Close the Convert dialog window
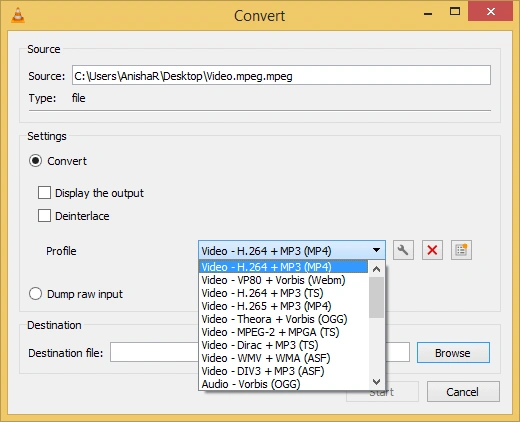This screenshot has height=422, width=520. point(490,11)
